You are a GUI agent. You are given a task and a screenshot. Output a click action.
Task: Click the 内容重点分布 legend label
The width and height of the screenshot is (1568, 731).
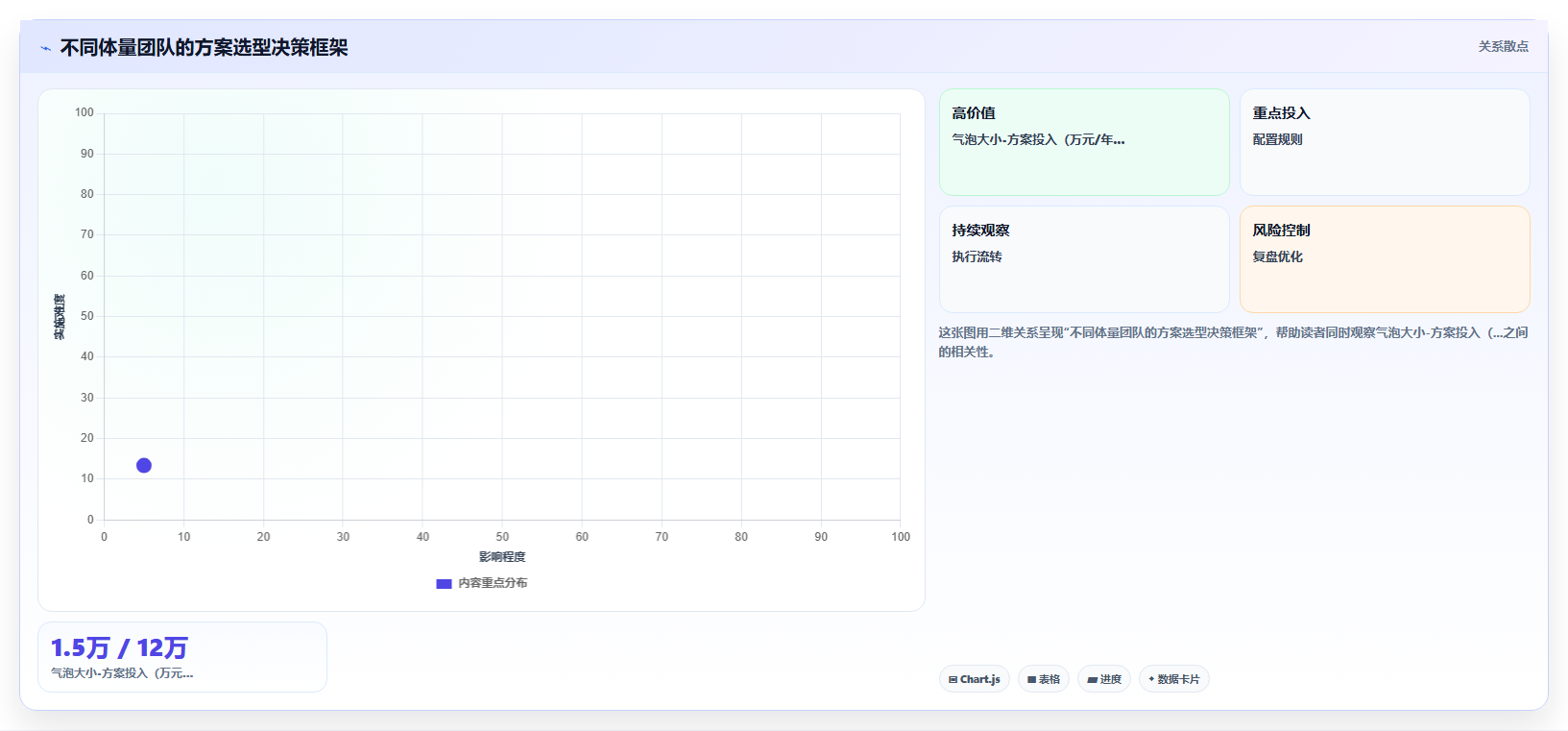point(493,583)
